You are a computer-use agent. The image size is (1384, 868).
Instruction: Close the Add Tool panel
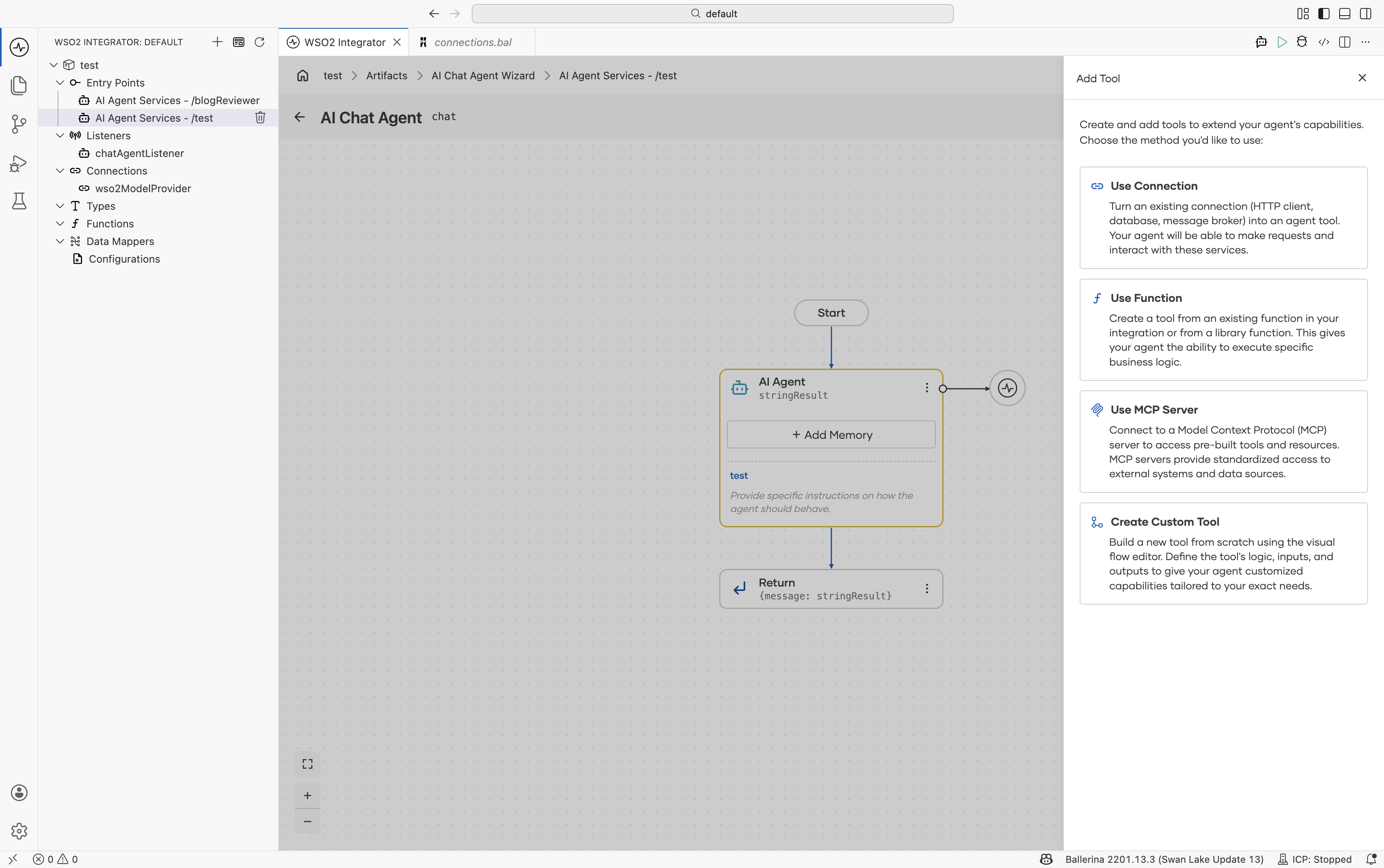tap(1362, 78)
